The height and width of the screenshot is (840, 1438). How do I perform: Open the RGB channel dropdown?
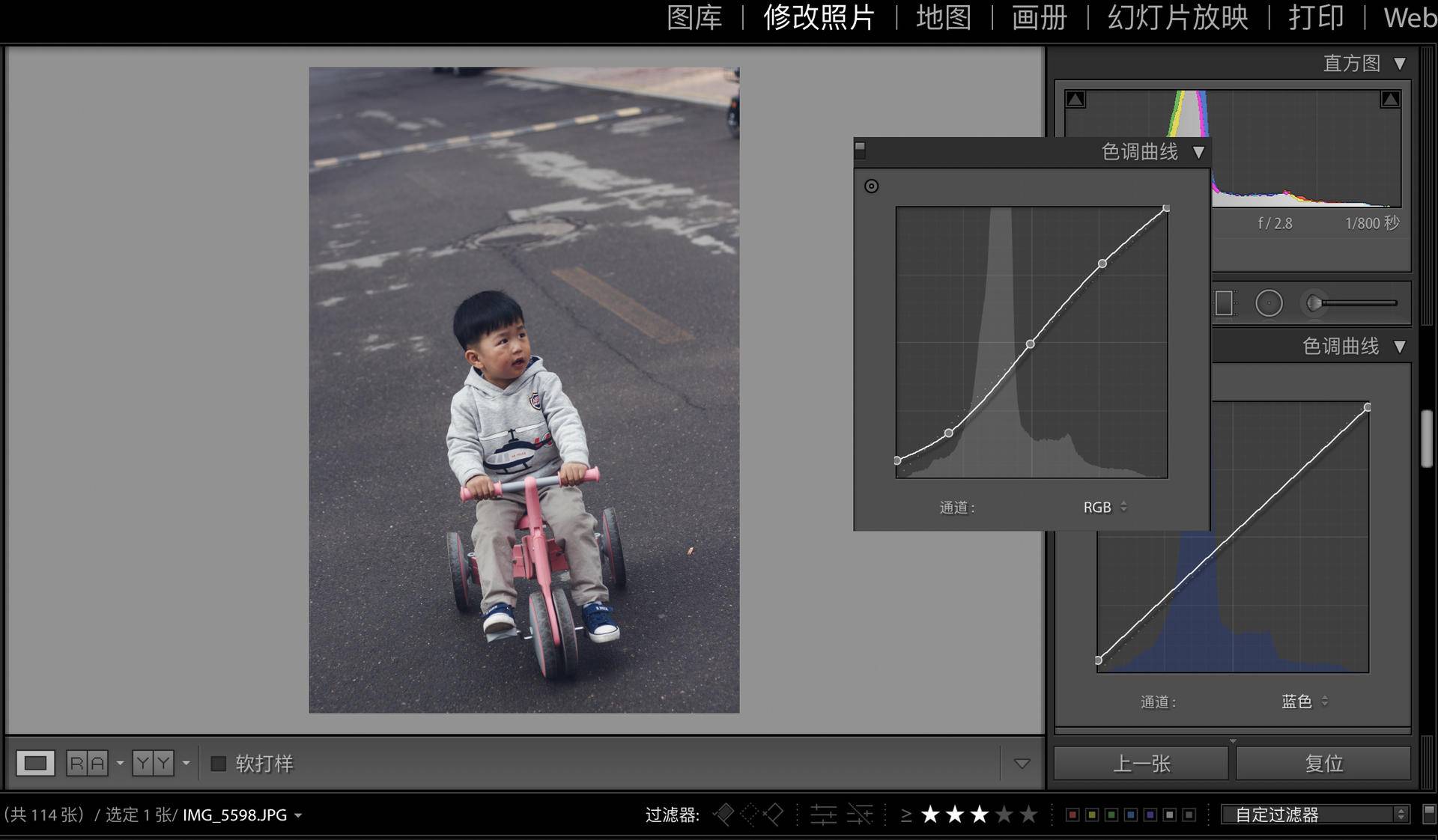pyautogui.click(x=1104, y=508)
